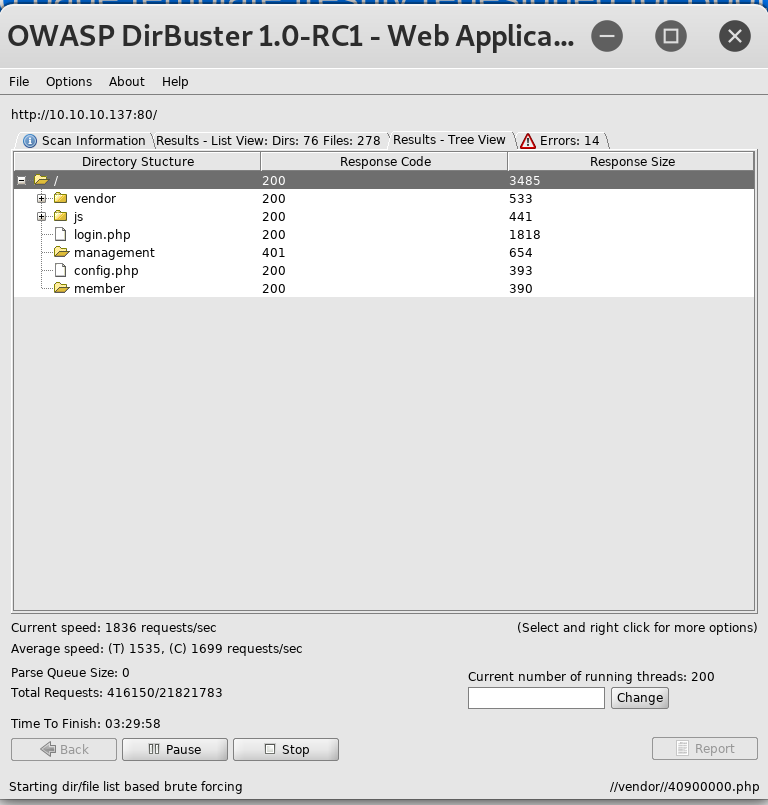Expand the vendor folder node

(x=42, y=198)
